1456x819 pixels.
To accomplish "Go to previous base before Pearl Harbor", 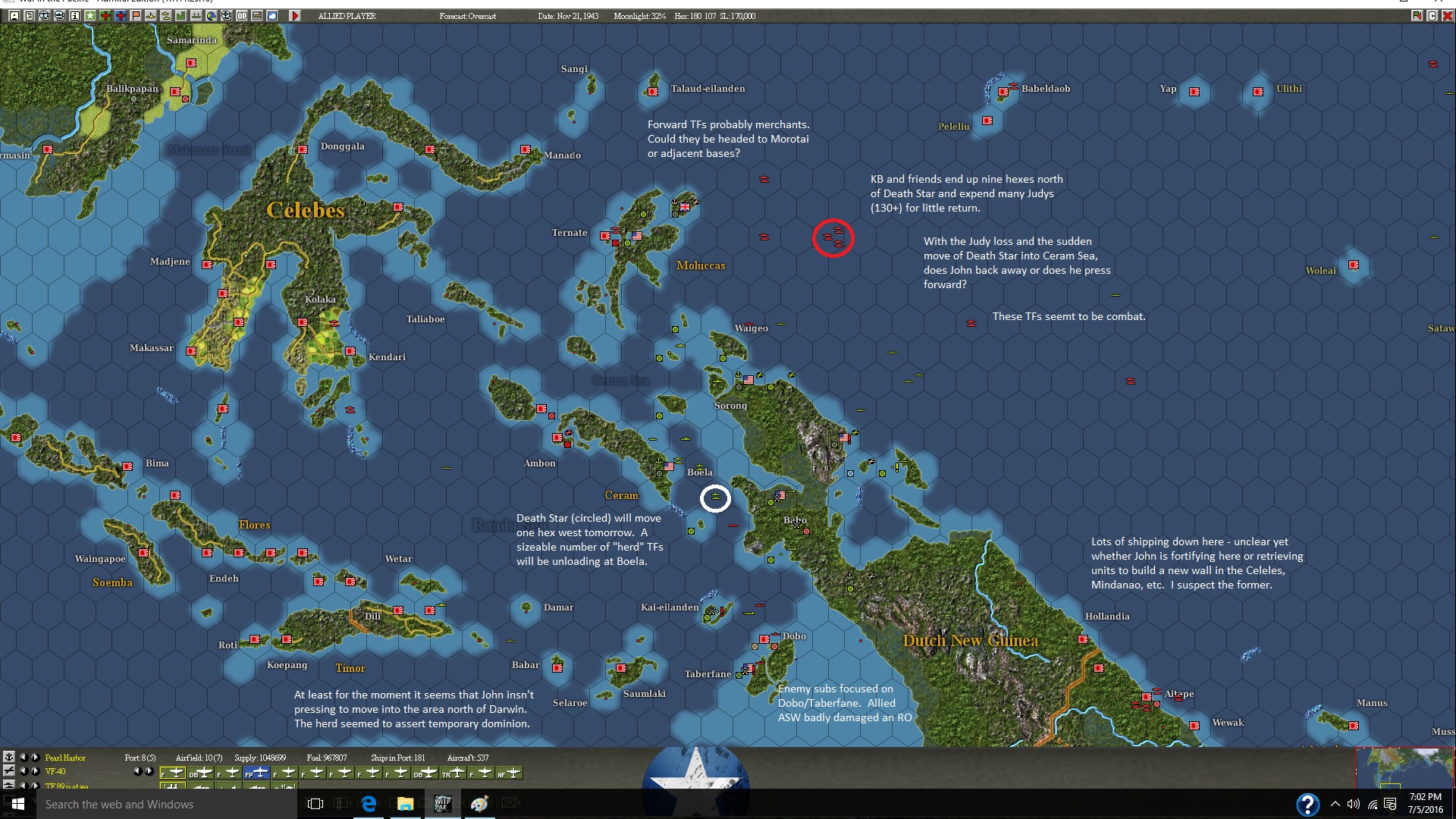I will coord(23,757).
